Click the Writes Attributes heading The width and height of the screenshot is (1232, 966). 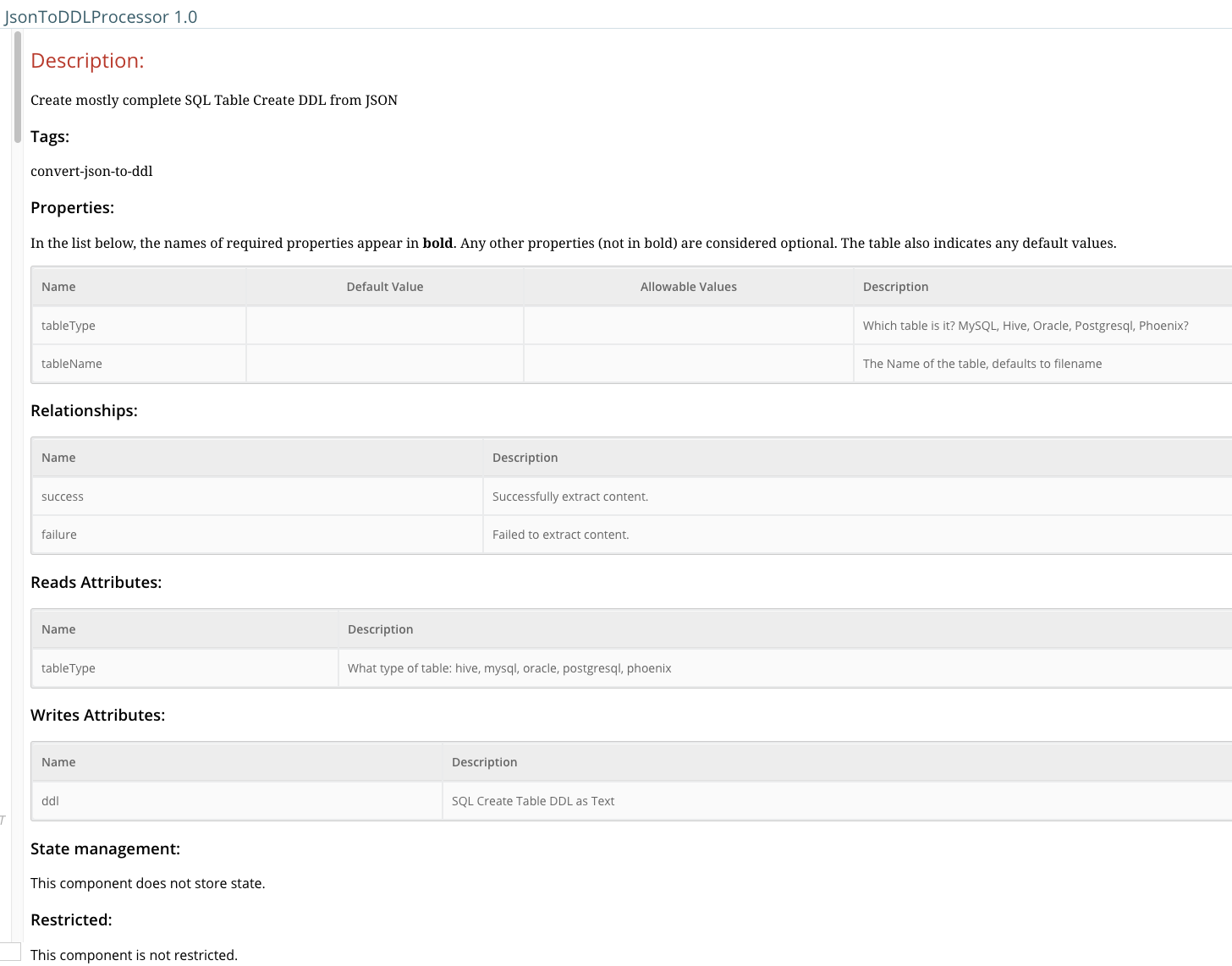pyautogui.click(x=97, y=715)
